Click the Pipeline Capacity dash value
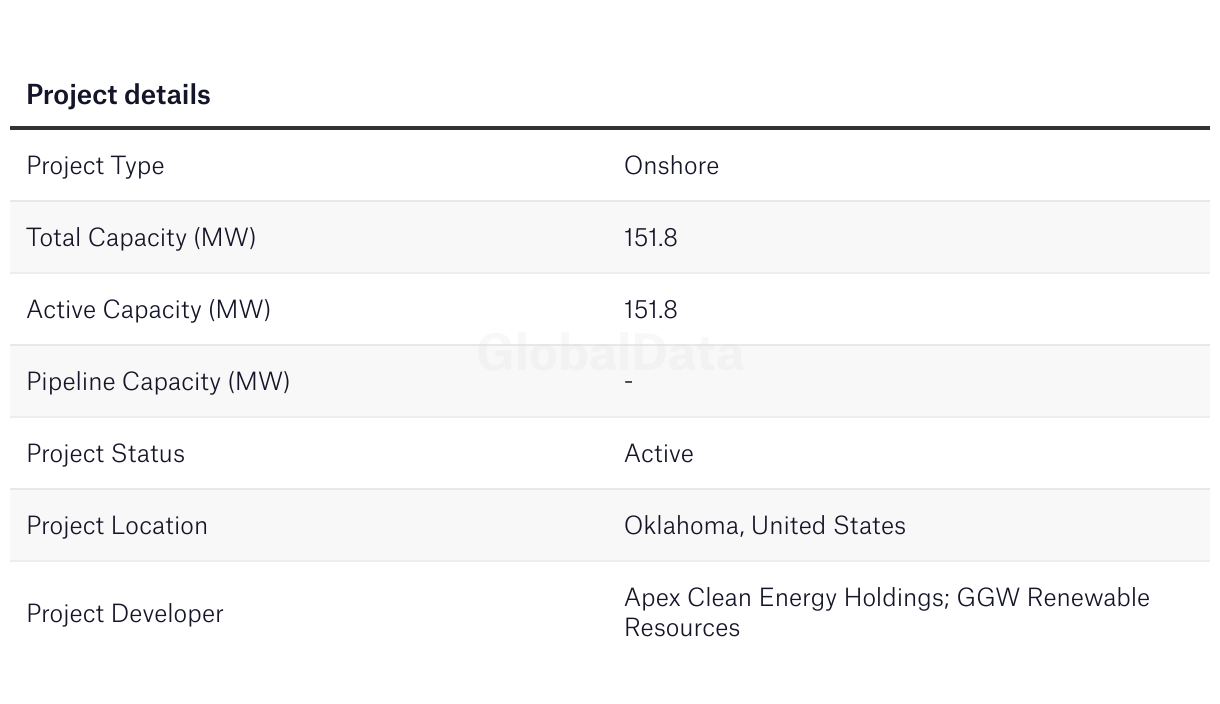 (628, 381)
